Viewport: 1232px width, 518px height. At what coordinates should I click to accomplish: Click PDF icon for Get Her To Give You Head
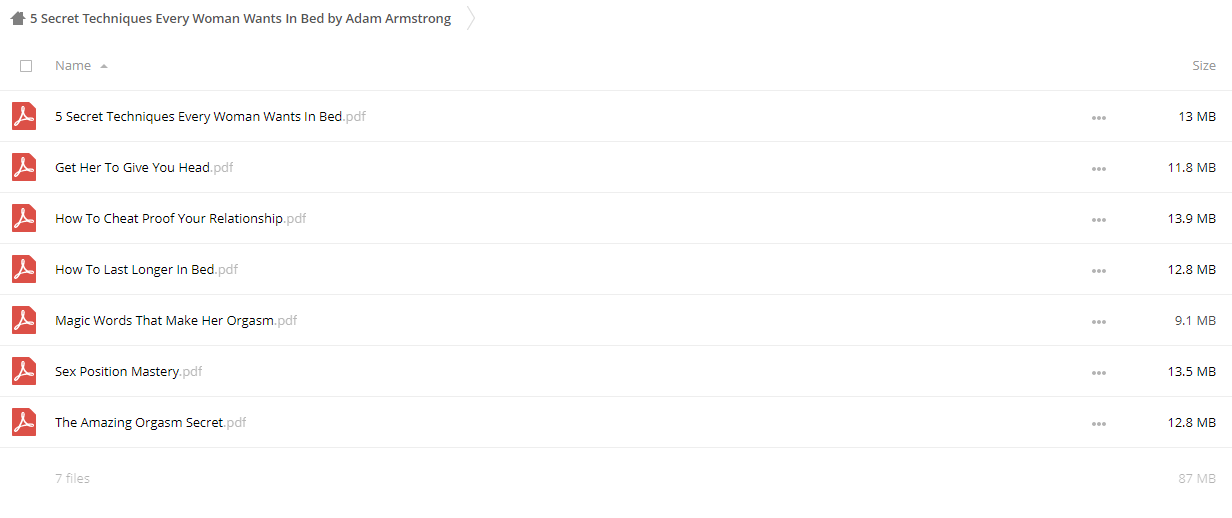pyautogui.click(x=24, y=167)
